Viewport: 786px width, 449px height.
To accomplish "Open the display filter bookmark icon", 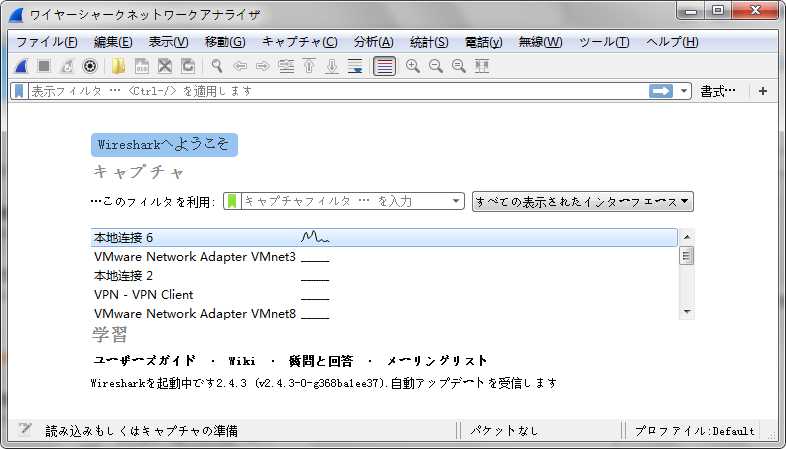I will click(x=19, y=91).
